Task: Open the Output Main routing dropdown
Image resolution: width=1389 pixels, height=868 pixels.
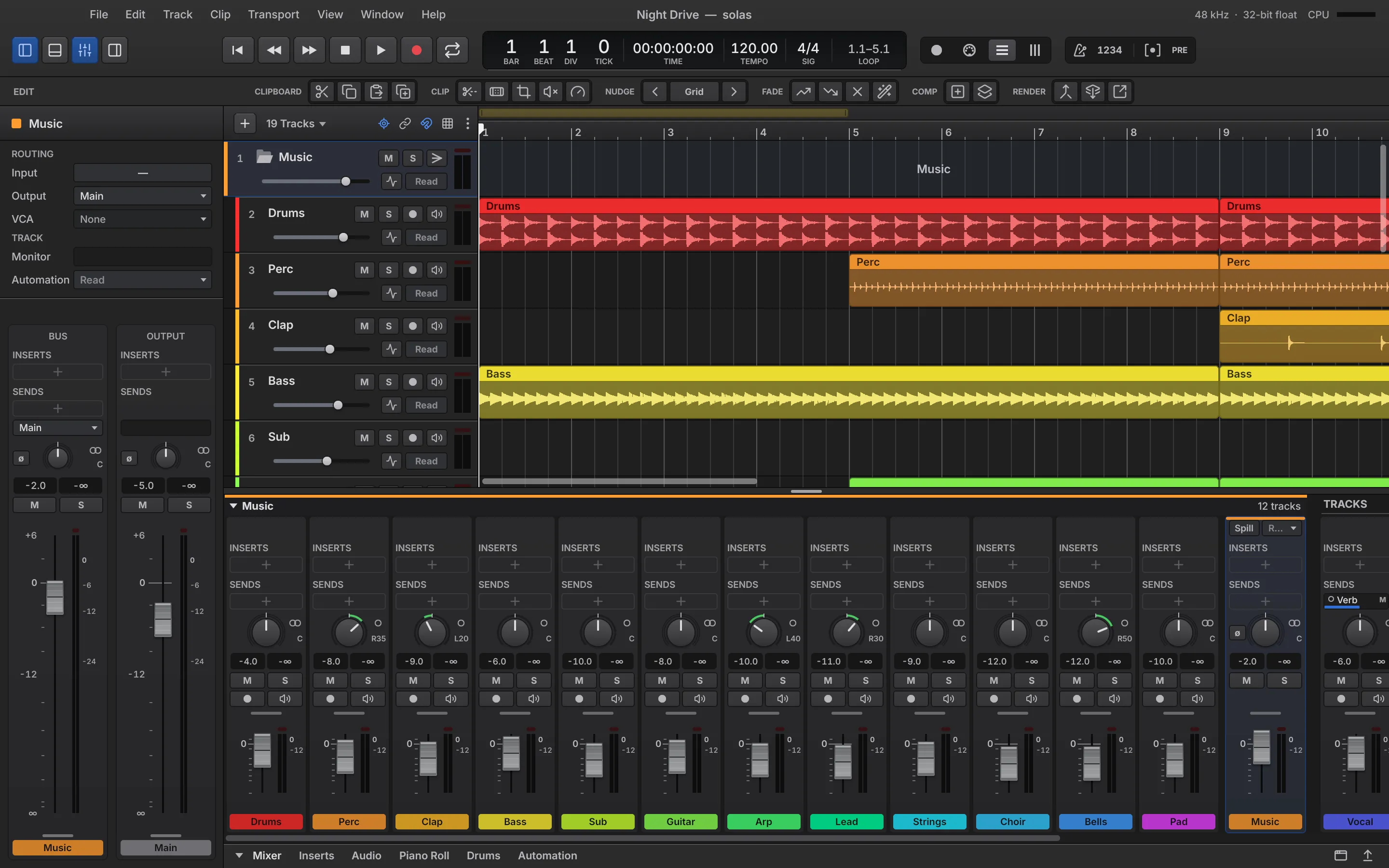Action: pos(142,196)
